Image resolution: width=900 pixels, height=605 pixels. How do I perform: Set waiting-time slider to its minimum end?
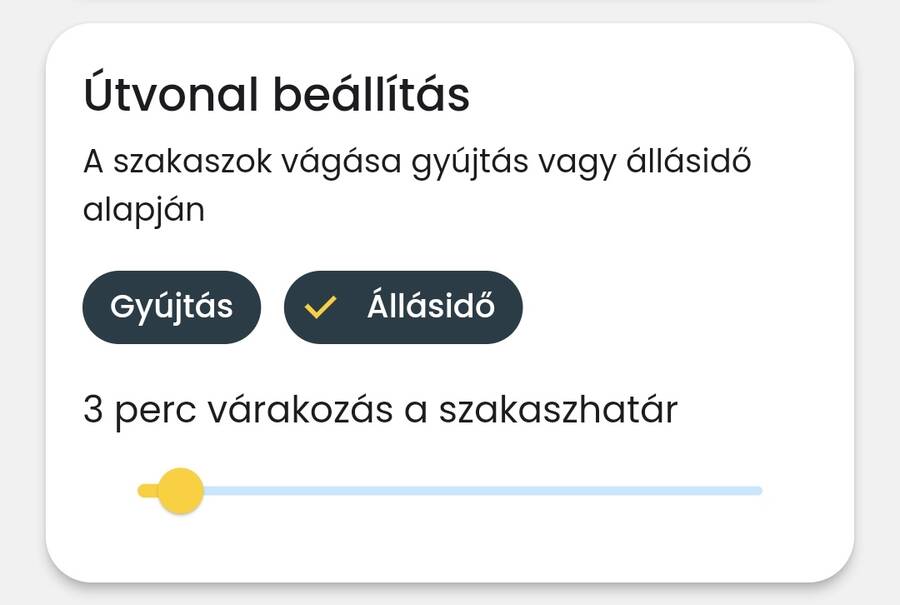tap(141, 490)
